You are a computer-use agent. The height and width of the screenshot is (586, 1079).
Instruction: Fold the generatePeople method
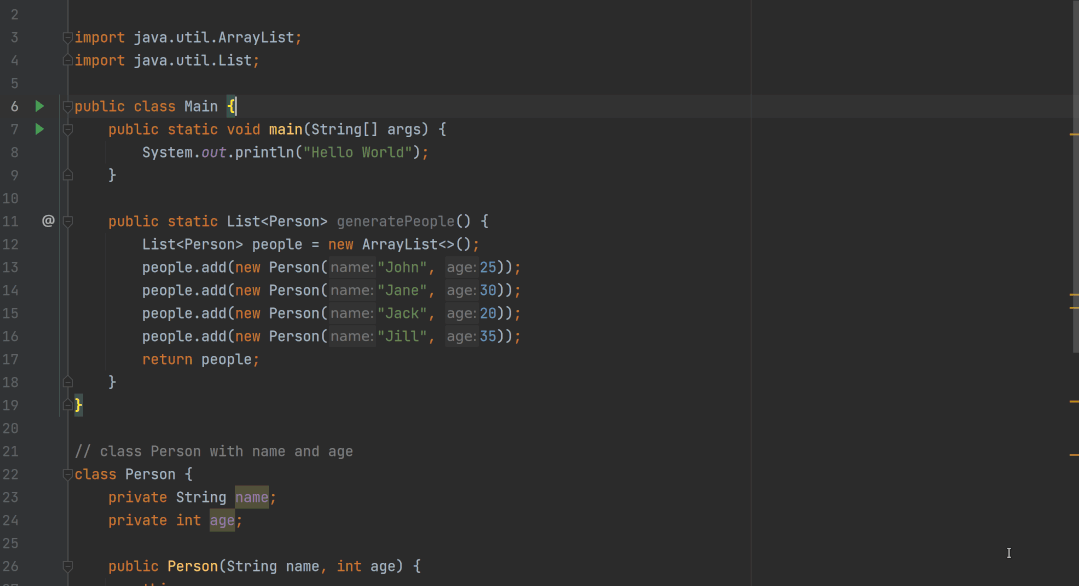click(x=67, y=222)
